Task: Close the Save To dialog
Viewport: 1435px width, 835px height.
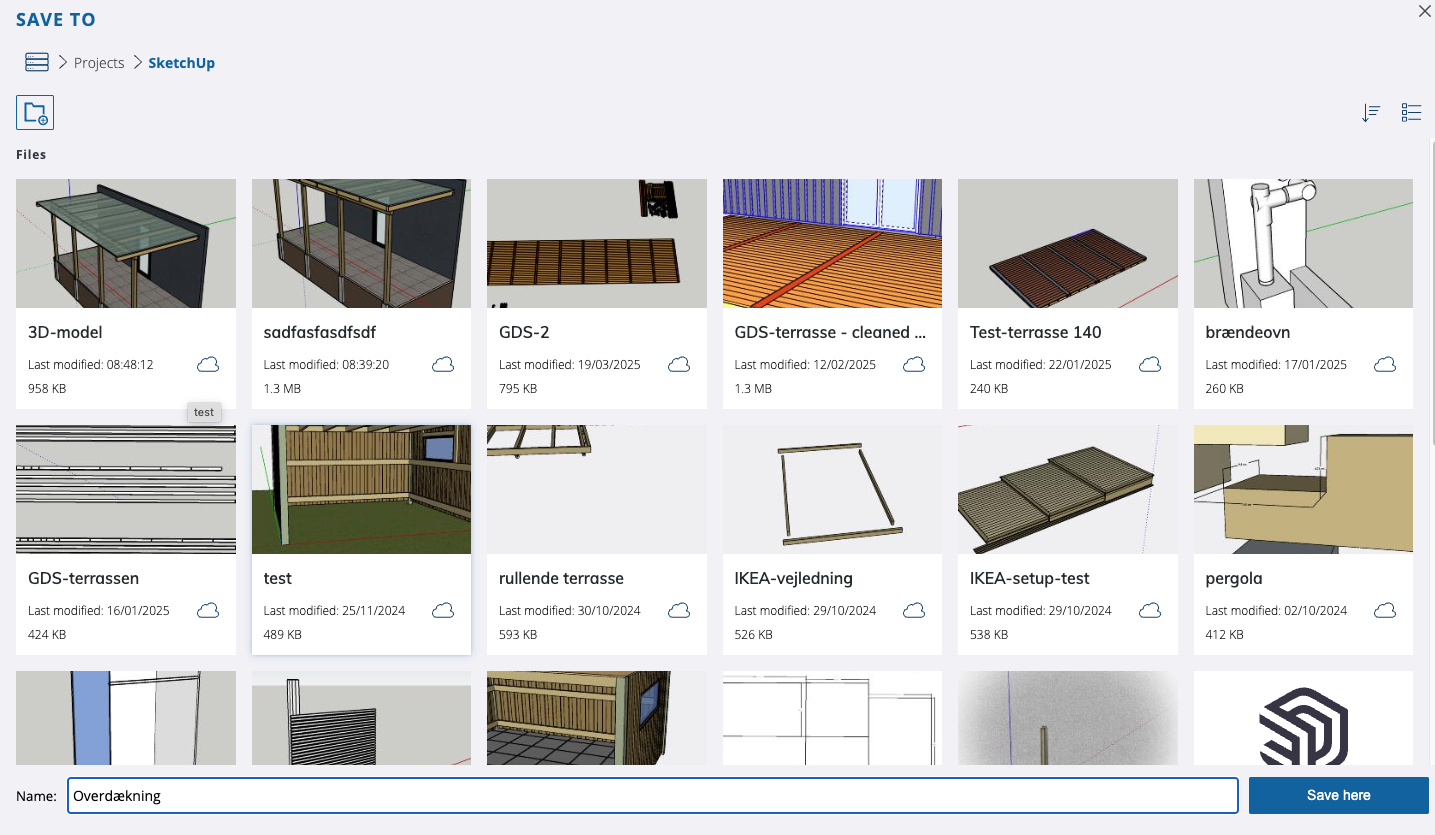Action: (1425, 11)
